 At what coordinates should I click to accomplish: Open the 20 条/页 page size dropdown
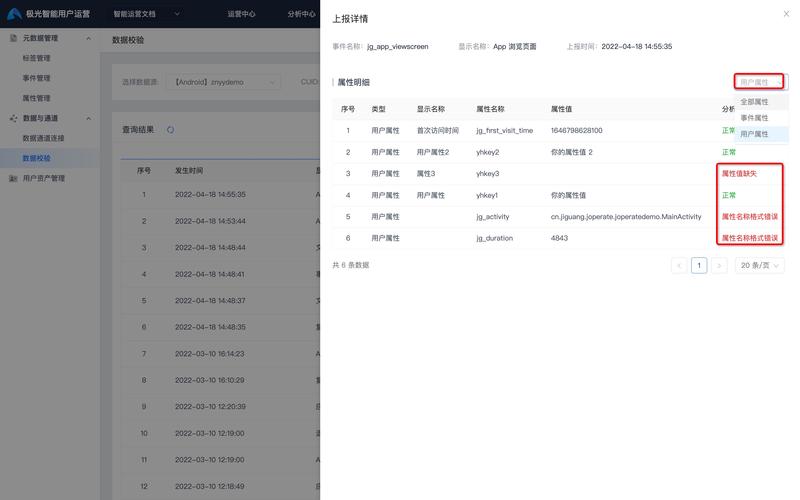click(759, 265)
